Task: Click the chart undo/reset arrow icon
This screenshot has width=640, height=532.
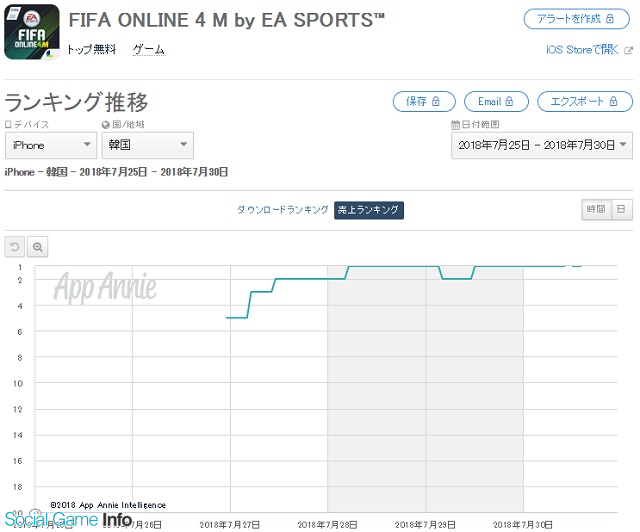Action: point(15,247)
